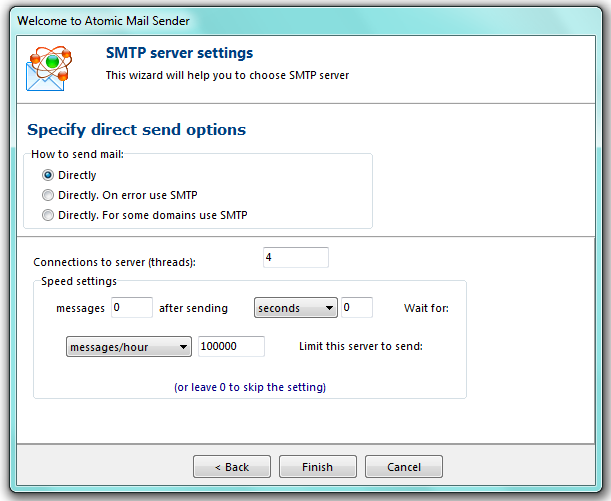Image resolution: width=611 pixels, height=501 pixels.
Task: Enable "Directly. For some domains use SMTP"
Action: pyautogui.click(x=48, y=215)
